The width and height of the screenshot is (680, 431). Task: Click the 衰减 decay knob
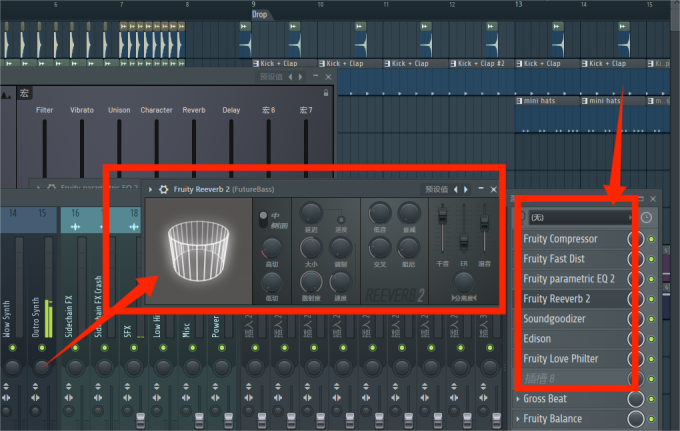pyautogui.click(x=409, y=213)
